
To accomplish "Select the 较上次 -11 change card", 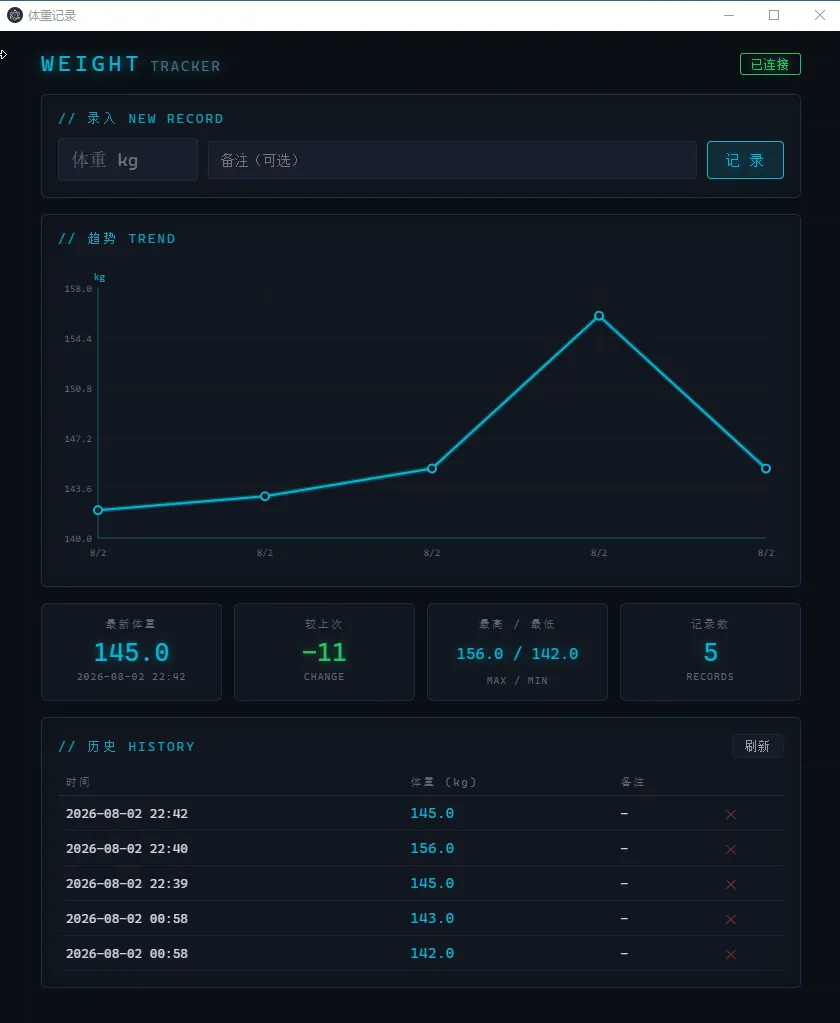I will [324, 652].
